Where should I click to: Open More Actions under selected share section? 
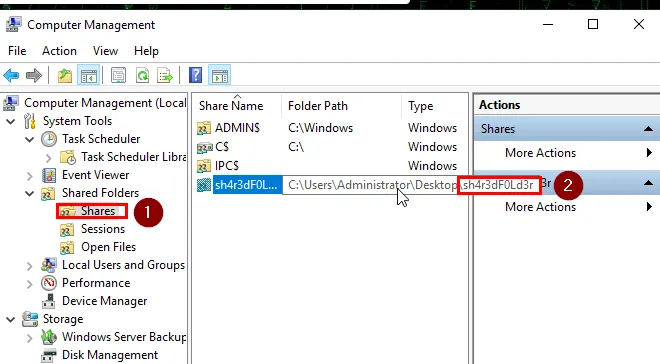tap(540, 207)
